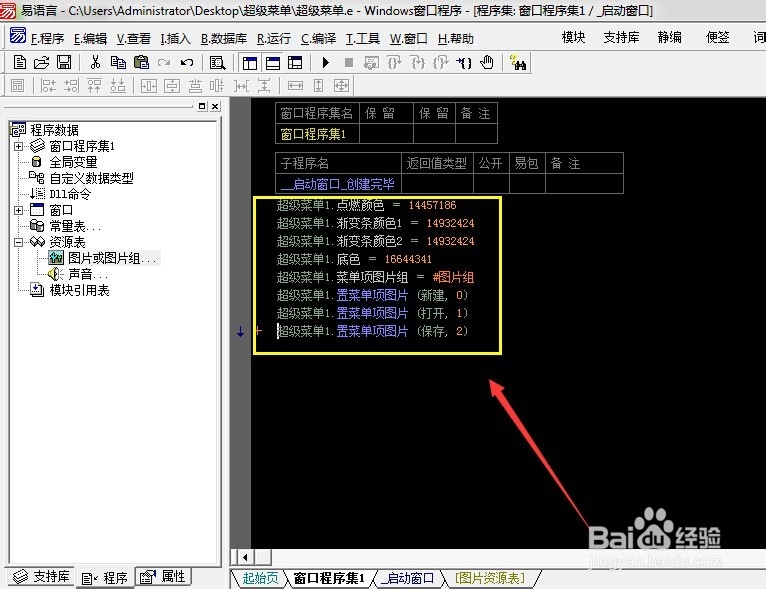Select the 程序数据 root node
Image resolution: width=766 pixels, height=589 pixels.
tap(54, 130)
